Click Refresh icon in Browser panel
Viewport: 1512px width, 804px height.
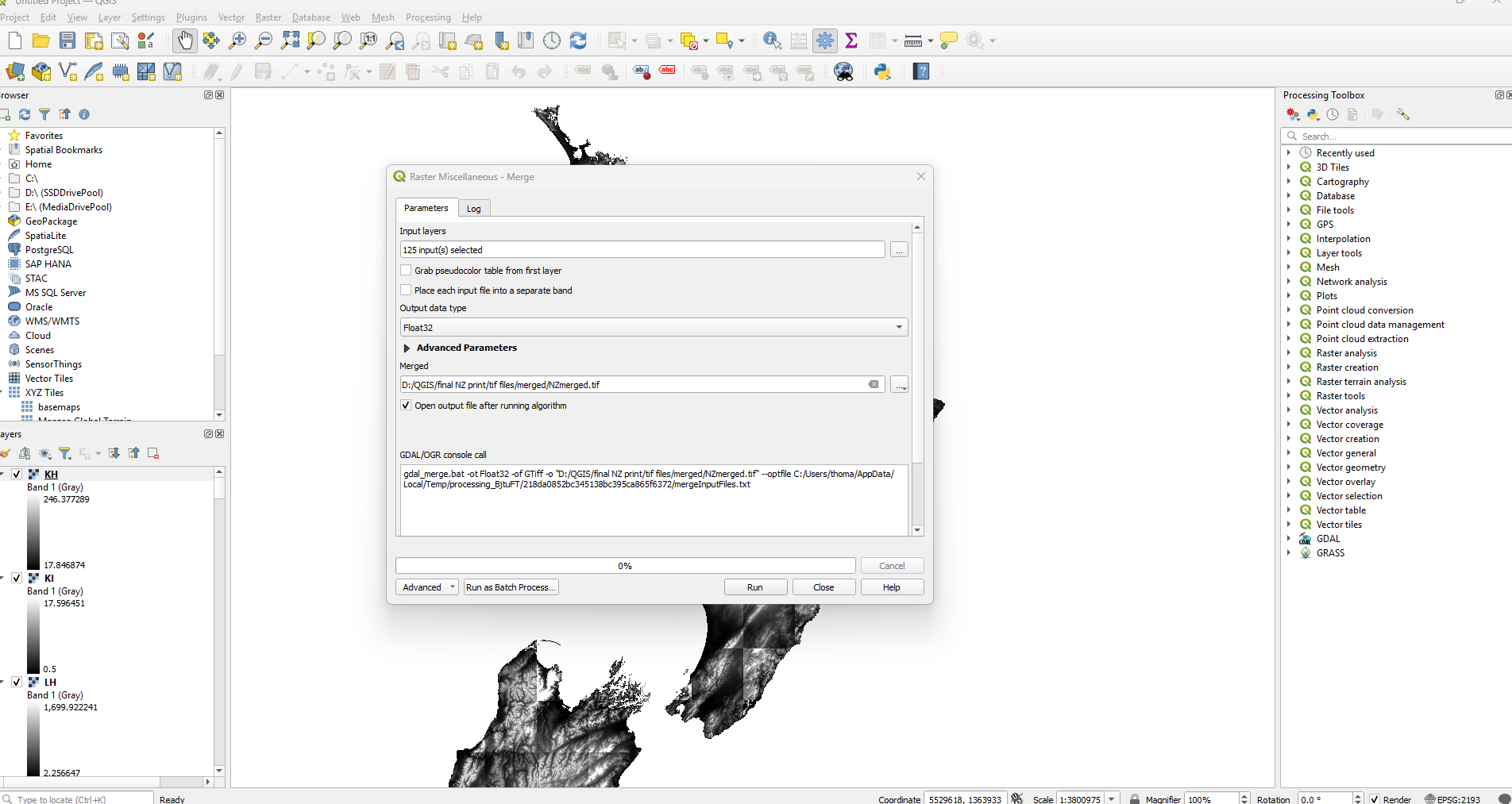[25, 114]
